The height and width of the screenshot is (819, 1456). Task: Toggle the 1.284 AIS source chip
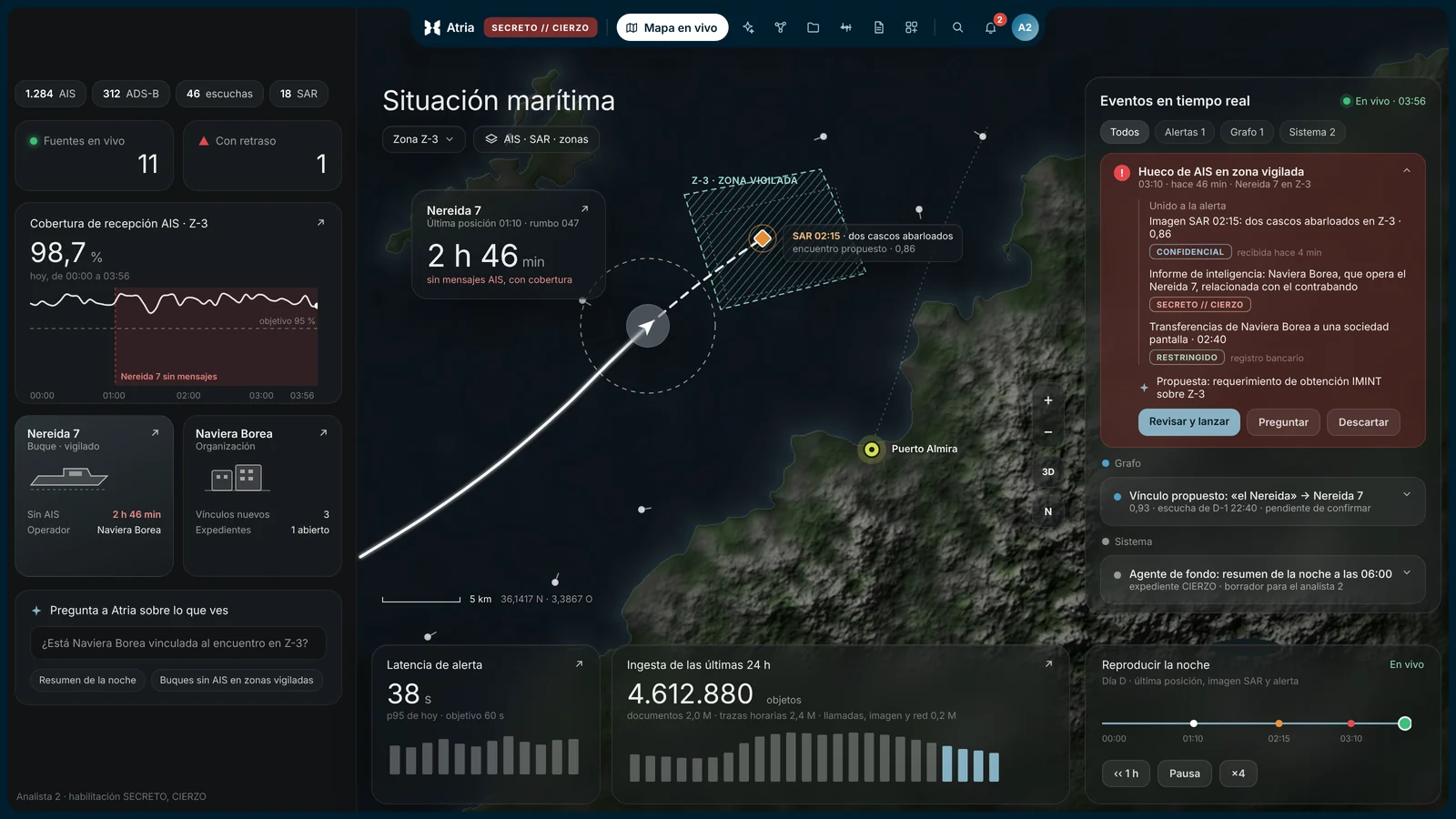click(50, 94)
